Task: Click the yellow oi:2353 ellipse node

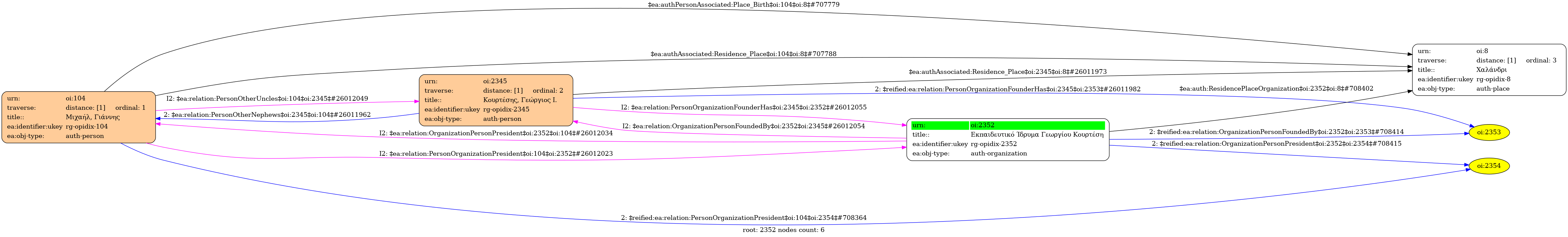Action: 1489,132
